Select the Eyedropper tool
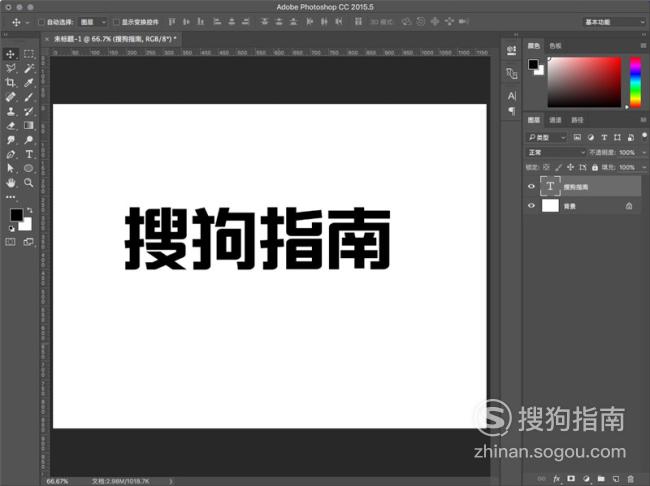Screen dimensions: 650x486 (29, 83)
